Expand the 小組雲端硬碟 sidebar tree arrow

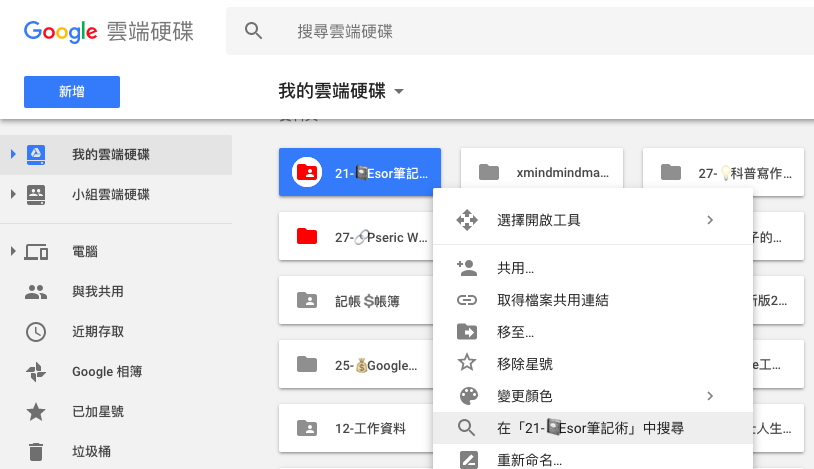pyautogui.click(x=13, y=194)
